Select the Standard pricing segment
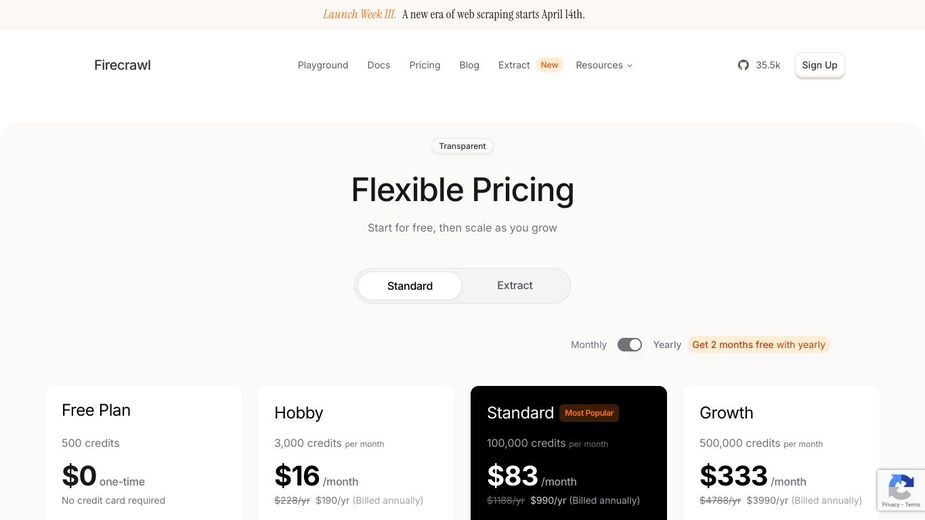Image resolution: width=925 pixels, height=520 pixels. pyautogui.click(x=409, y=286)
